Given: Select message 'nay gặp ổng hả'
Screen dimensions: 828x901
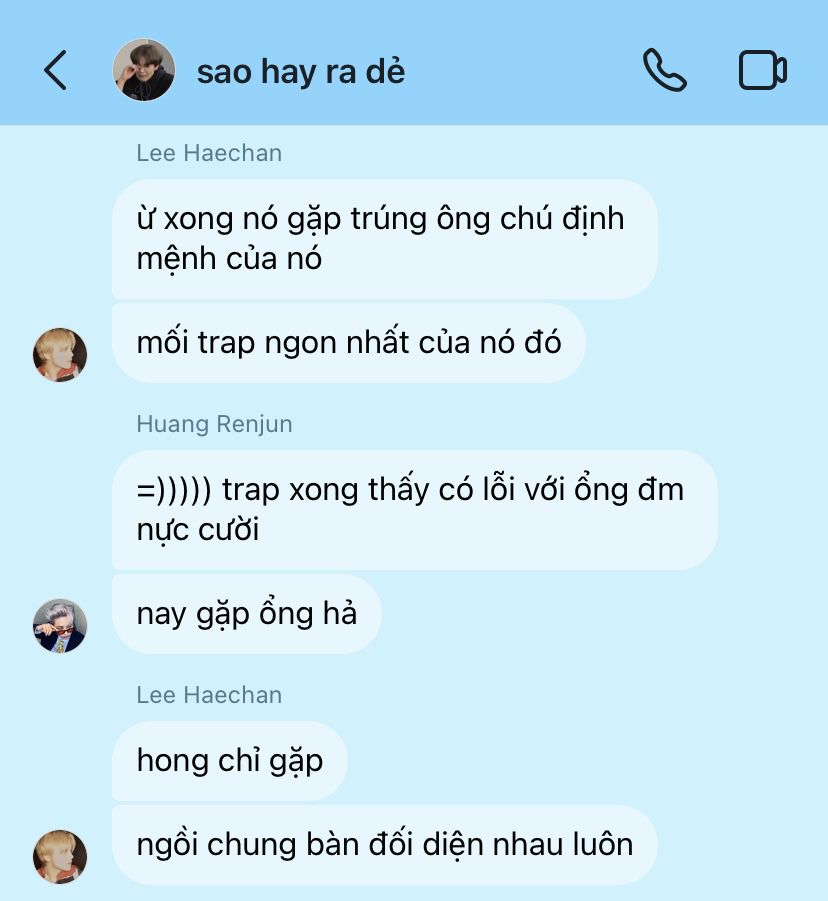Looking at the screenshot, I should click(x=247, y=614).
